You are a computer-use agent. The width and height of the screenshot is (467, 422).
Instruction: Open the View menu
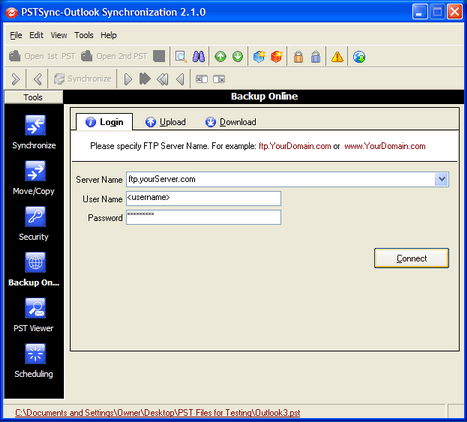click(59, 35)
